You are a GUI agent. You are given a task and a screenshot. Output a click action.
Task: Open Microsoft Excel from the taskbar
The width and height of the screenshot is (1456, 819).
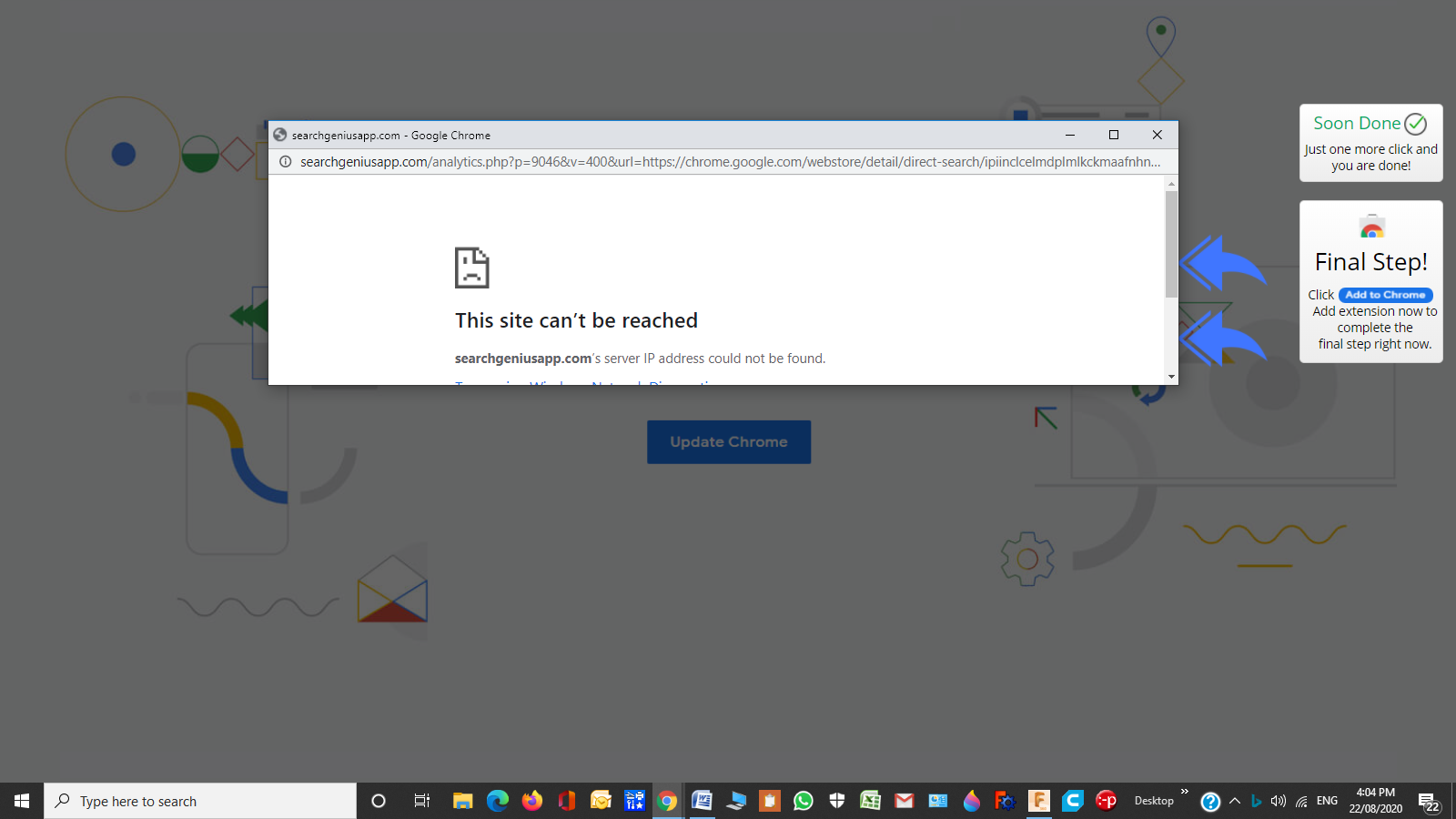coord(871,801)
